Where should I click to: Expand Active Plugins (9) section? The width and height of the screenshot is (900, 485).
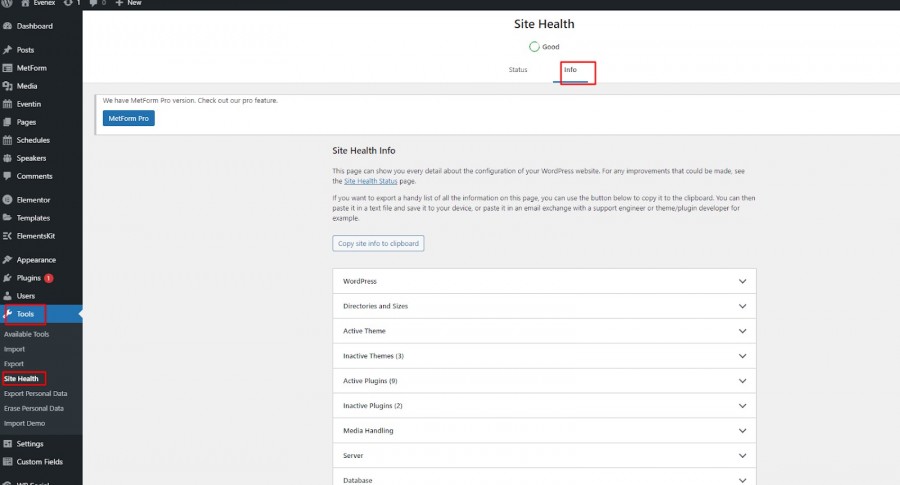[544, 381]
